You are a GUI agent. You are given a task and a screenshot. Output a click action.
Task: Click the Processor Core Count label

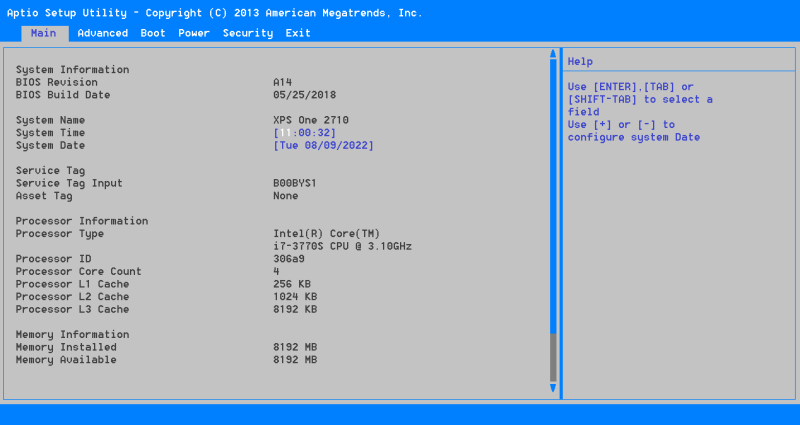coord(79,272)
